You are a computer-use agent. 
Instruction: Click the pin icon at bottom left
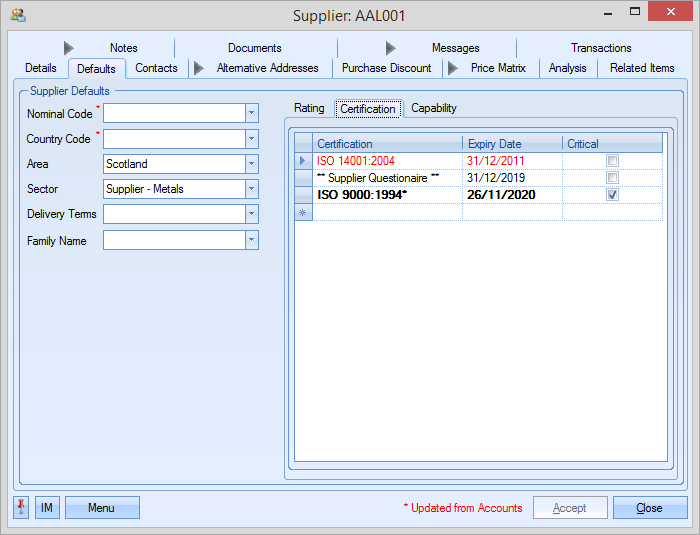point(21,508)
